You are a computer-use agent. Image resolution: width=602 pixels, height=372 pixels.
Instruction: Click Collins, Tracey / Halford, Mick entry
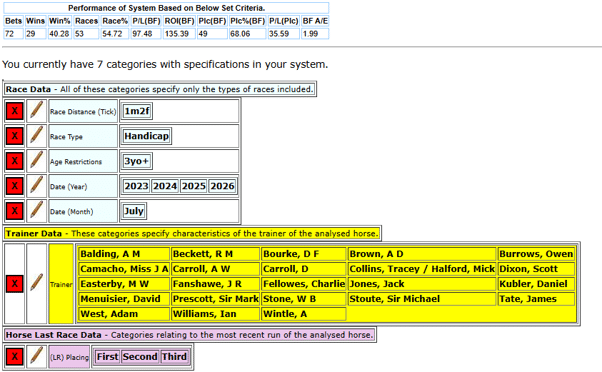422,269
